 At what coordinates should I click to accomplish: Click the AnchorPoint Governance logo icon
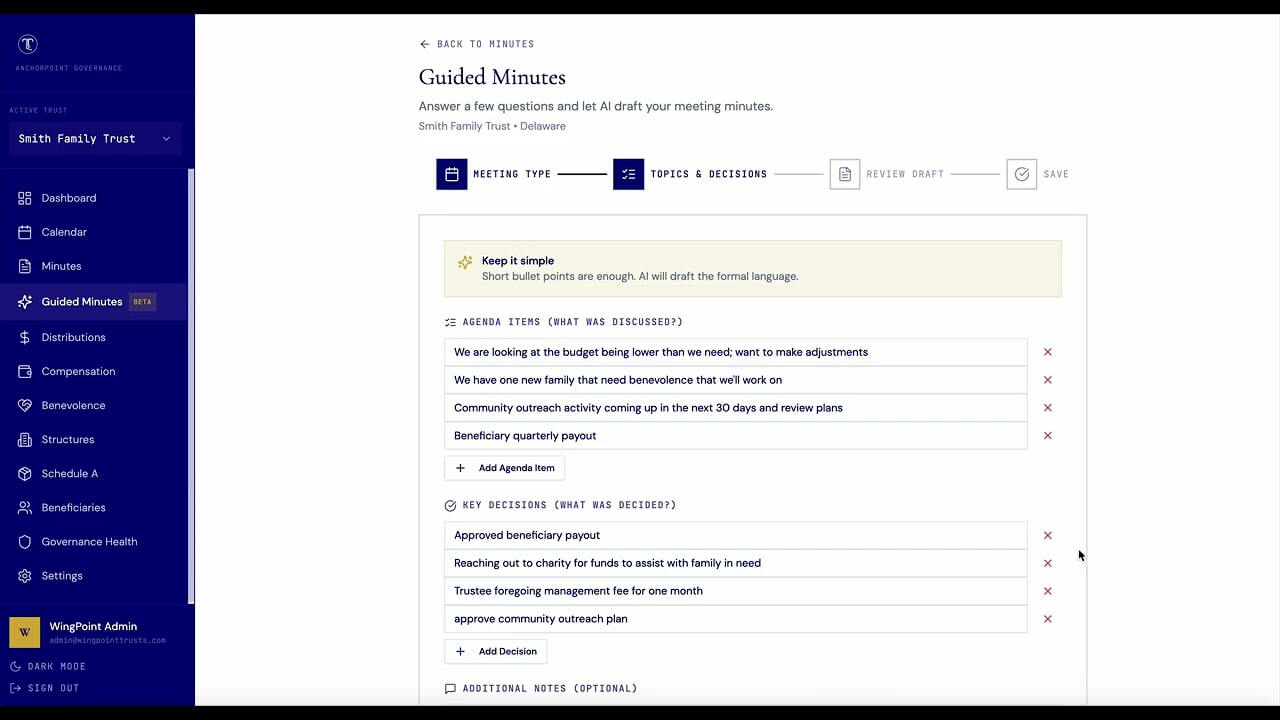tap(27, 44)
